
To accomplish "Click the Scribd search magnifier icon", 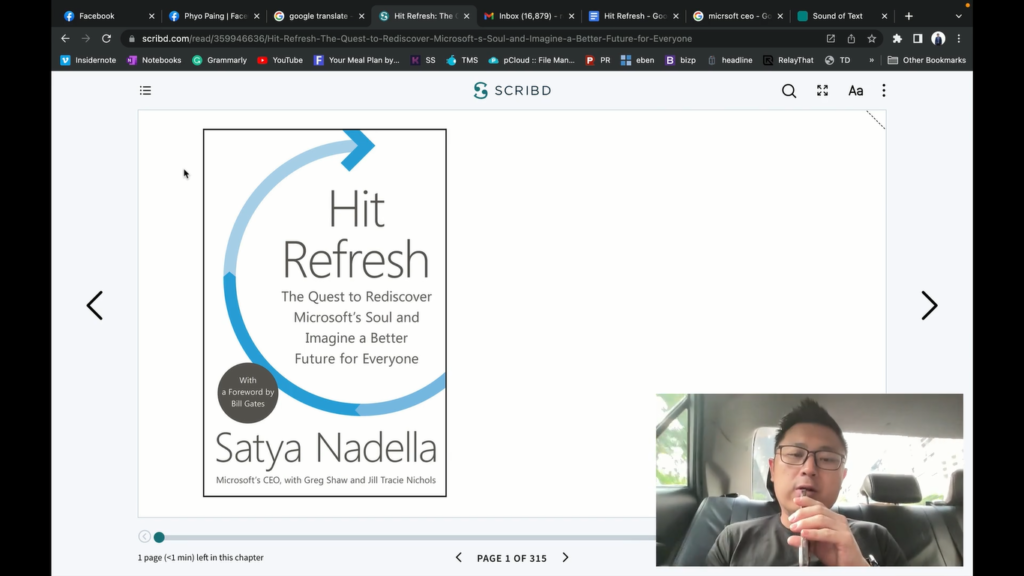I will pos(789,91).
